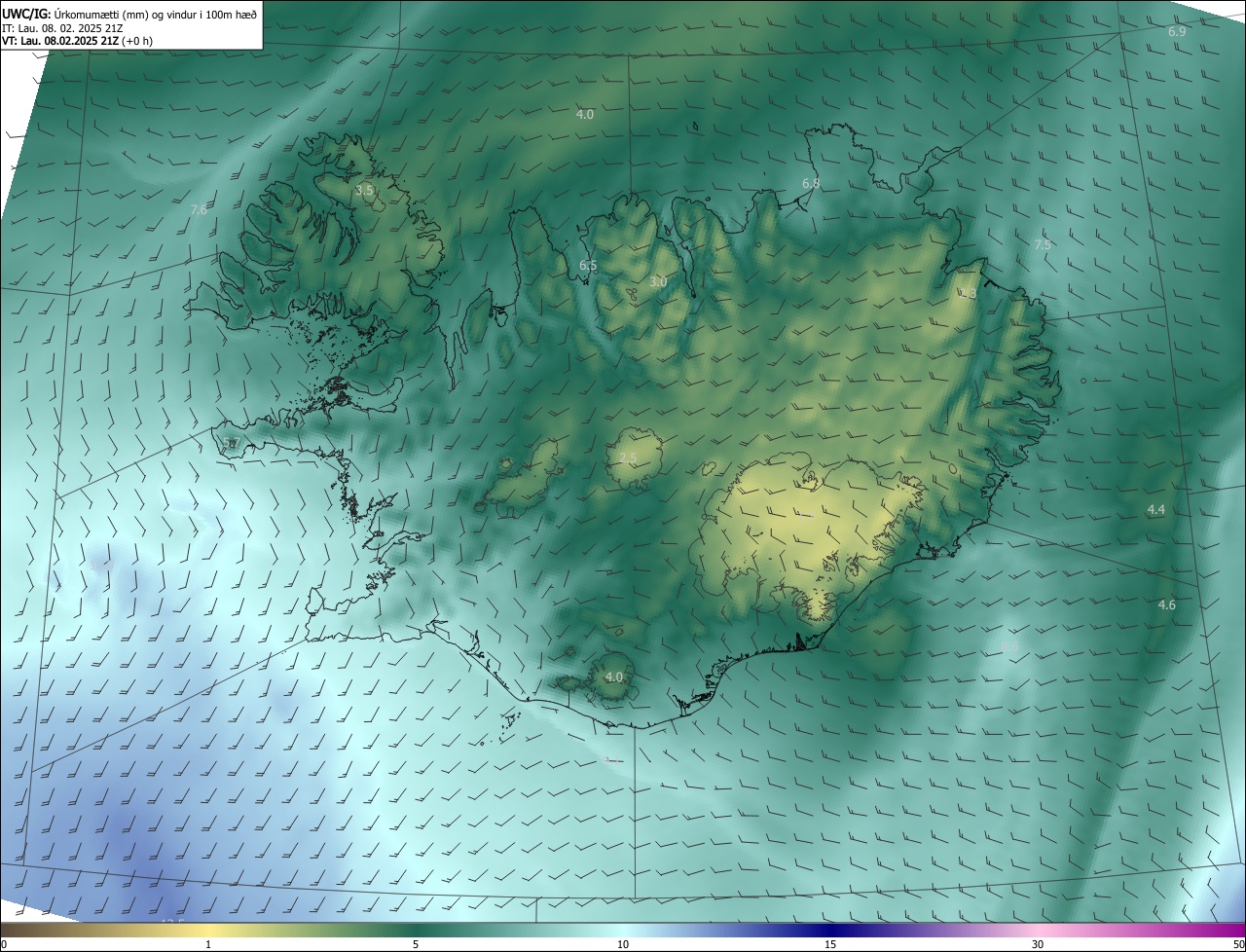Screen dimensions: 1246x952
Task: Click the 6.5 value label on the map
Action: coord(588,265)
